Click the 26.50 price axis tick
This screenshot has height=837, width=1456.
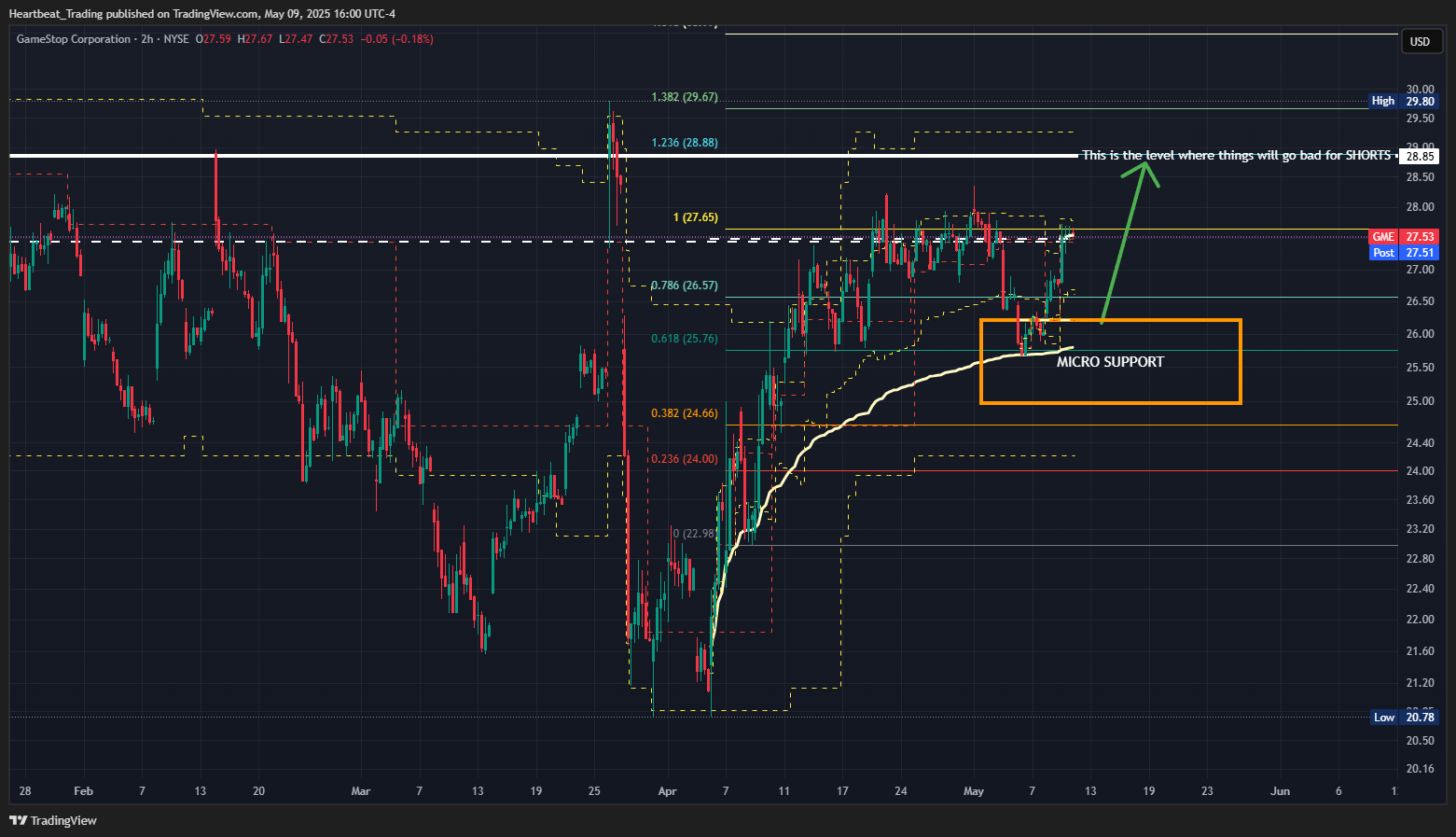coord(1421,301)
